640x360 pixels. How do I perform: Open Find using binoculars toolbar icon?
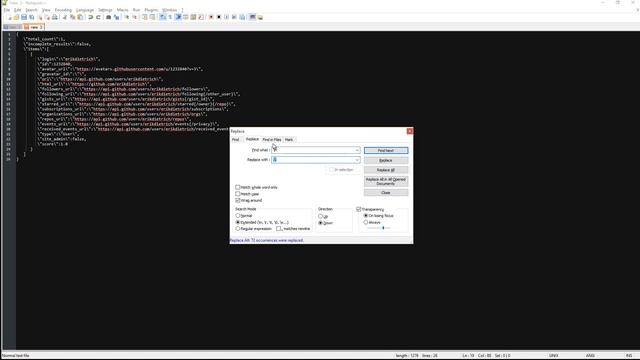pos(108,17)
